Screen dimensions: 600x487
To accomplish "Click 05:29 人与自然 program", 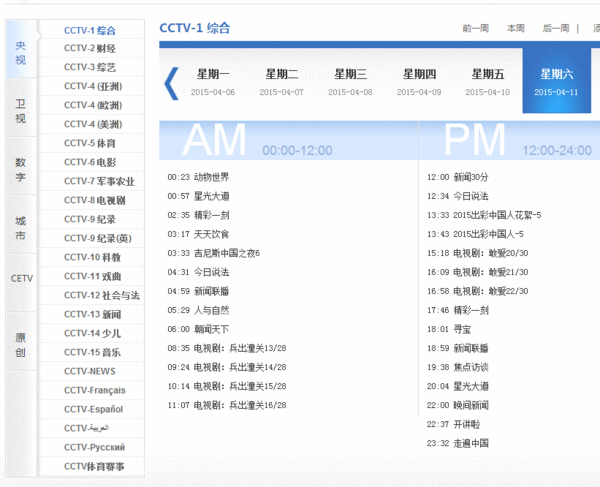I will [x=198, y=310].
